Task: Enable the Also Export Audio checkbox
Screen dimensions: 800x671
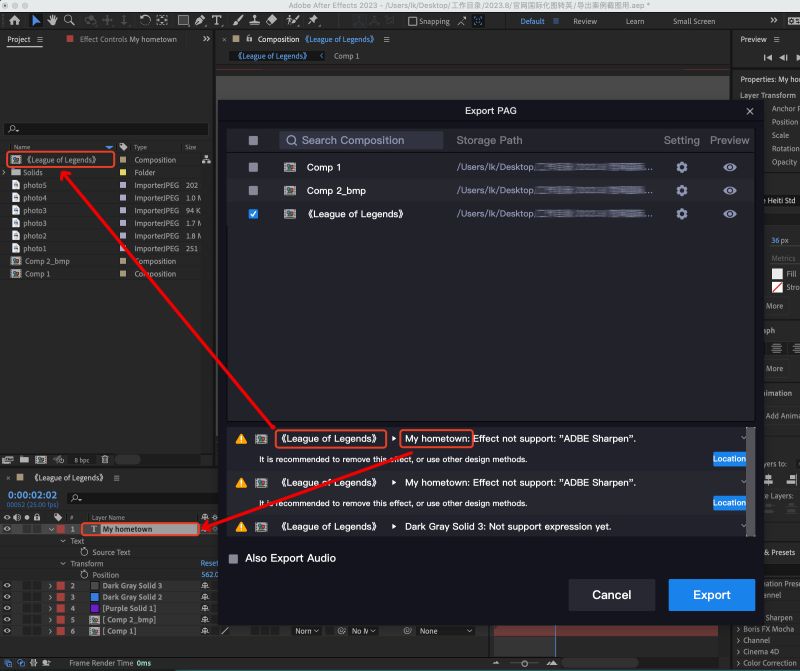Action: [234, 558]
